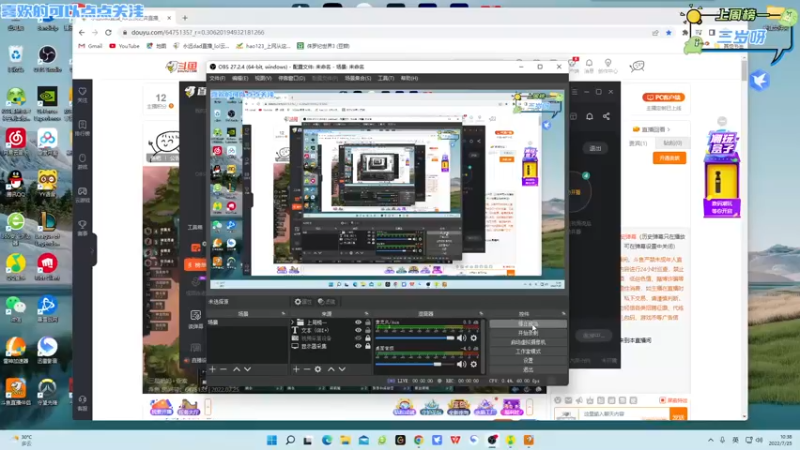Click the Windows Start button
This screenshot has height=450, width=800.
272,440
